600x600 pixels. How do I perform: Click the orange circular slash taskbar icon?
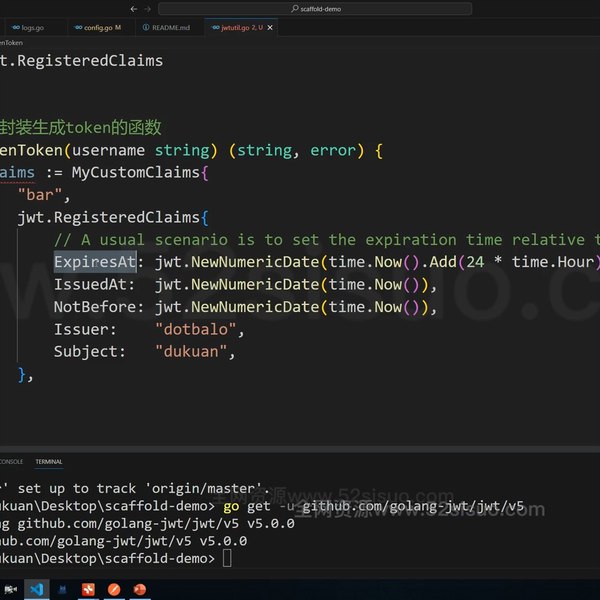(x=114, y=589)
